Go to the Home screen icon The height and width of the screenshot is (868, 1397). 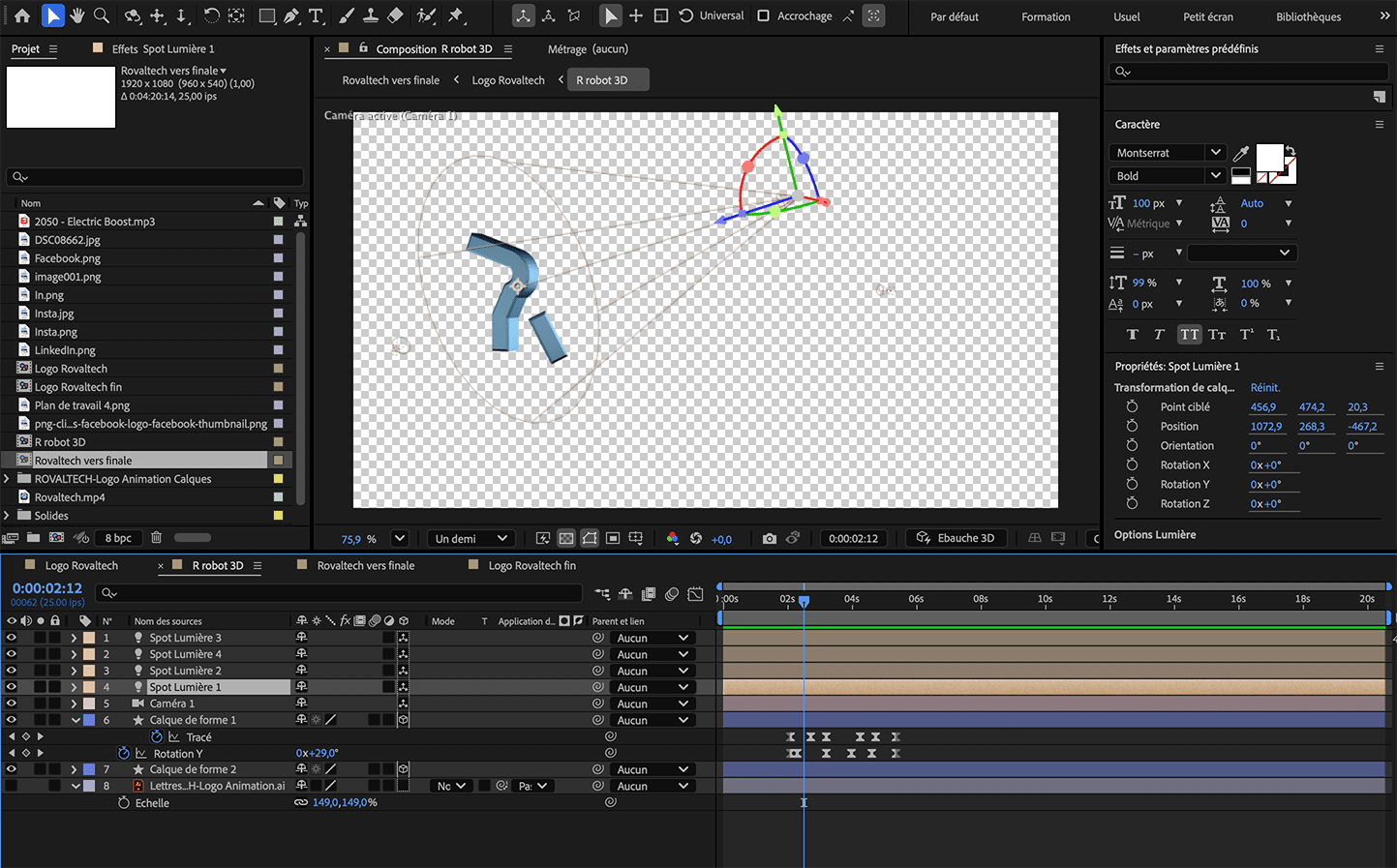pos(22,15)
